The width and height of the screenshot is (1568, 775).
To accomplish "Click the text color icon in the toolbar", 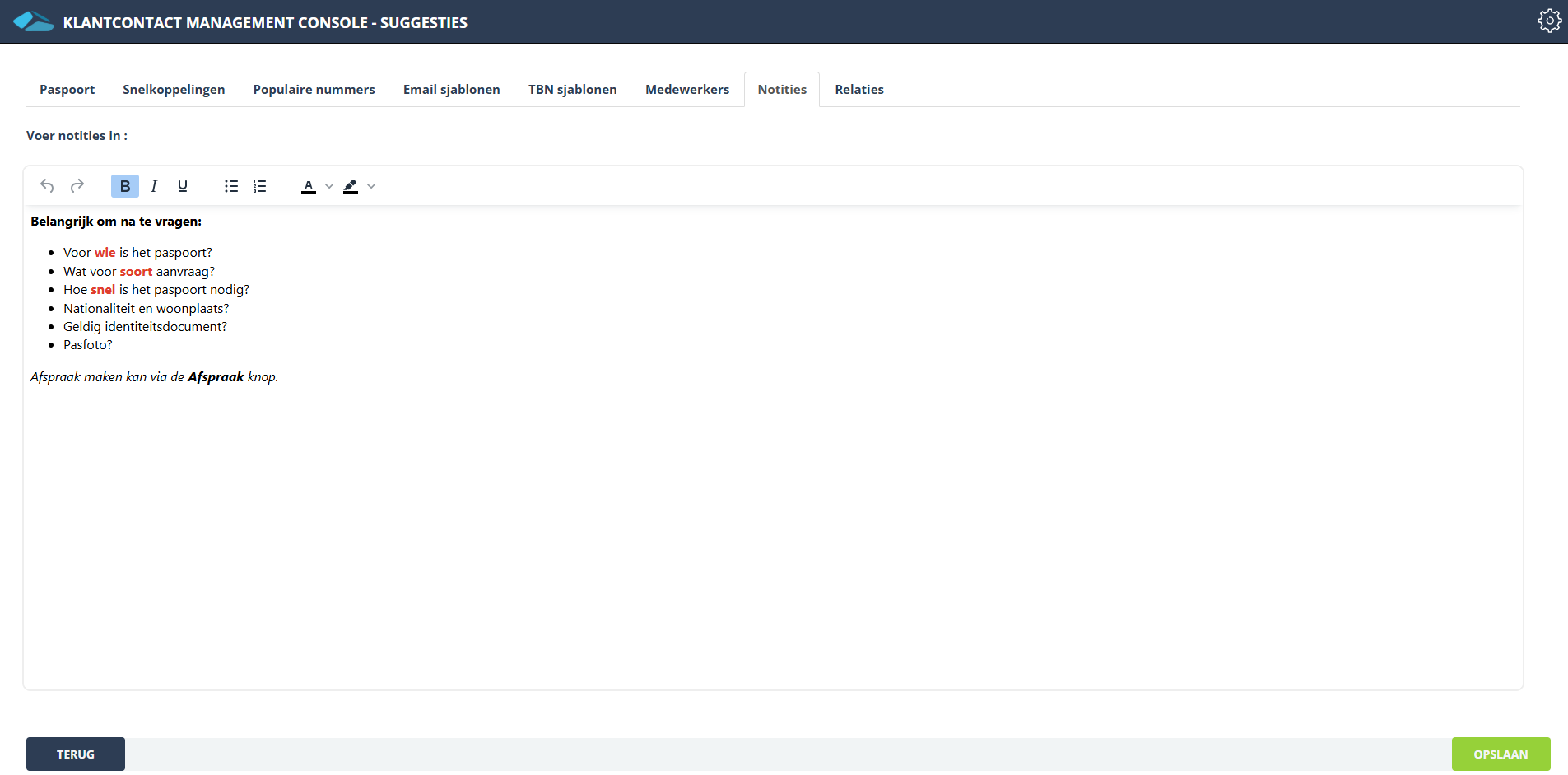I will point(309,186).
